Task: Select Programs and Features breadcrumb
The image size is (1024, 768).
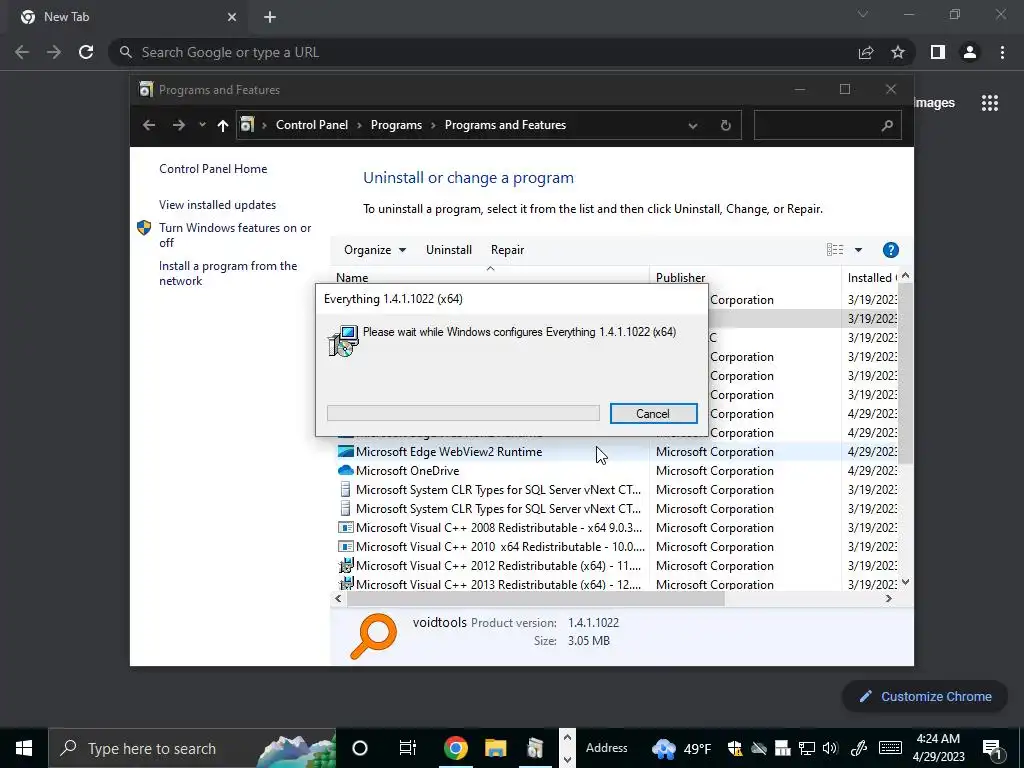Action: tap(505, 125)
